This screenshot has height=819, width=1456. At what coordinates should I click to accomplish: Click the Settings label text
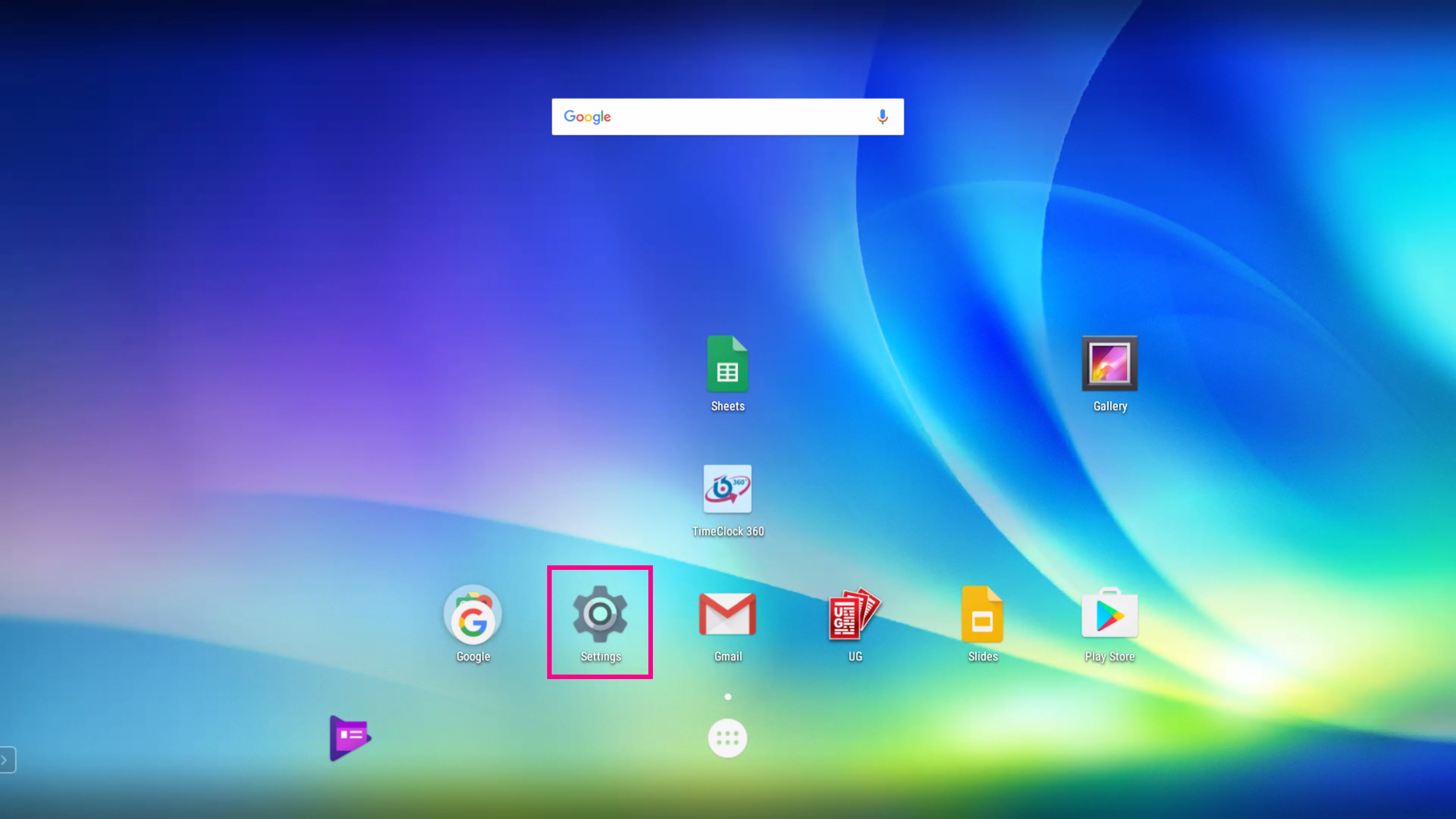(601, 656)
